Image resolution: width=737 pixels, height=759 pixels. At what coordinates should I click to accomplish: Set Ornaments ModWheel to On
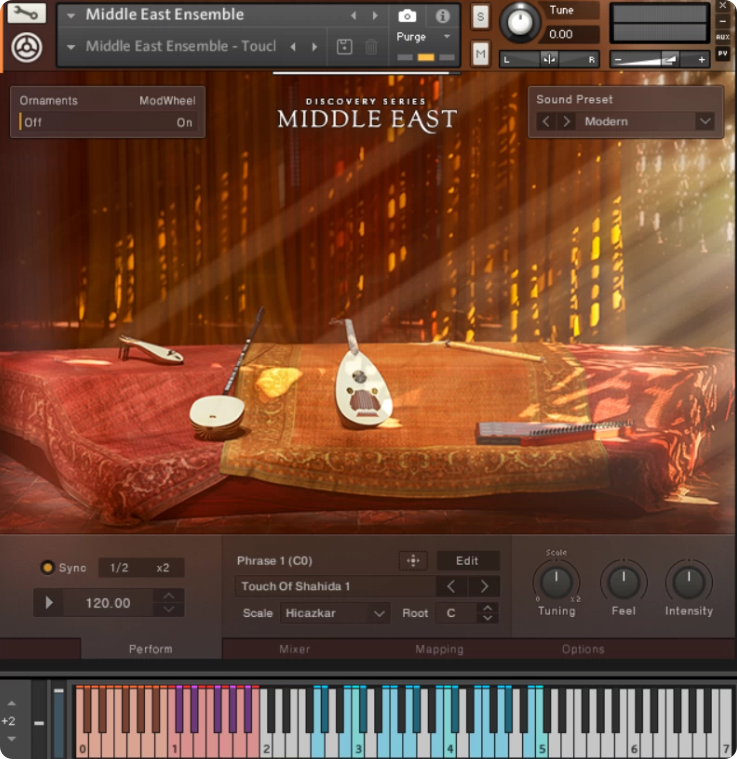pyautogui.click(x=184, y=122)
